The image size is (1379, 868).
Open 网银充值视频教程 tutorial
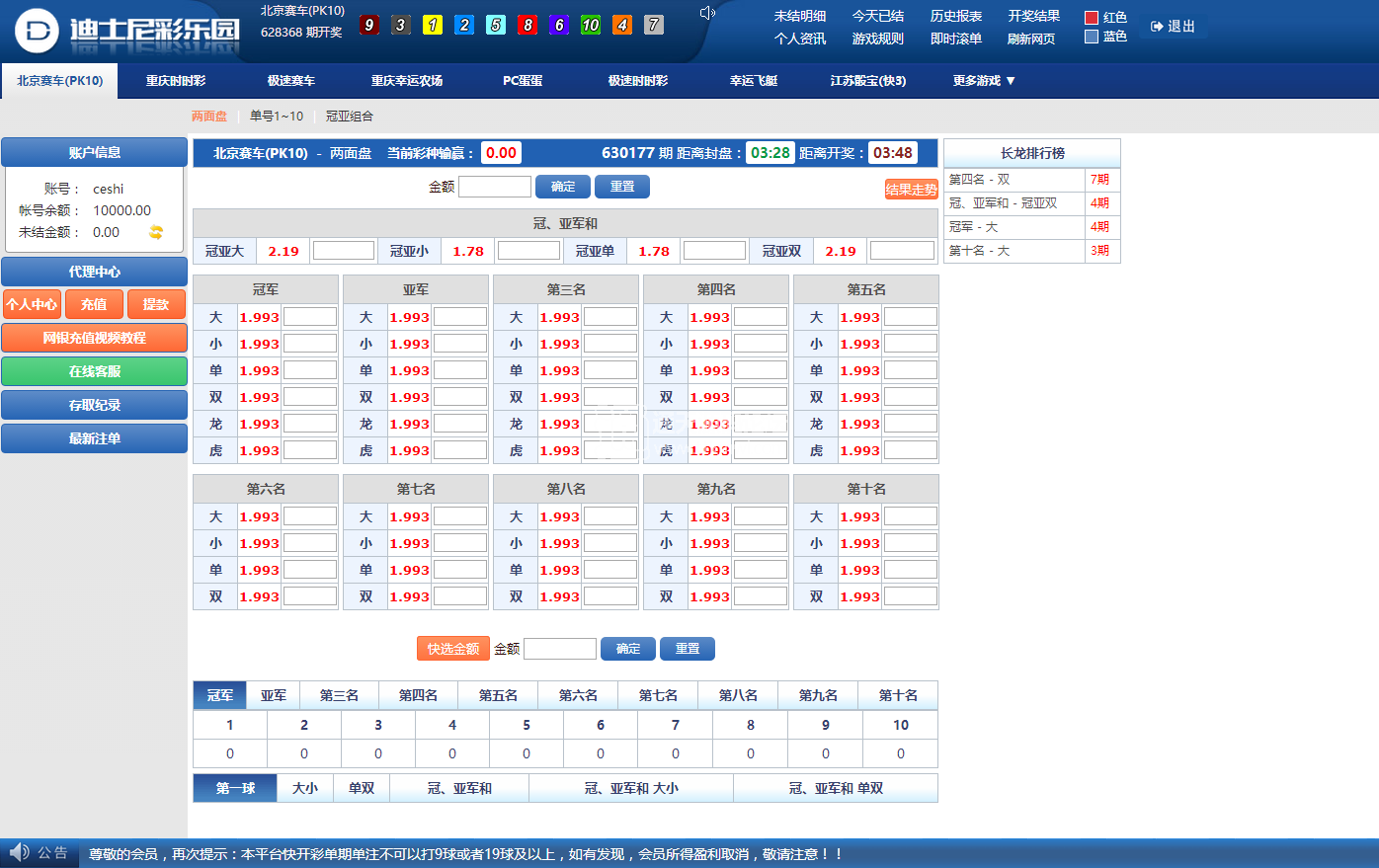tap(94, 338)
